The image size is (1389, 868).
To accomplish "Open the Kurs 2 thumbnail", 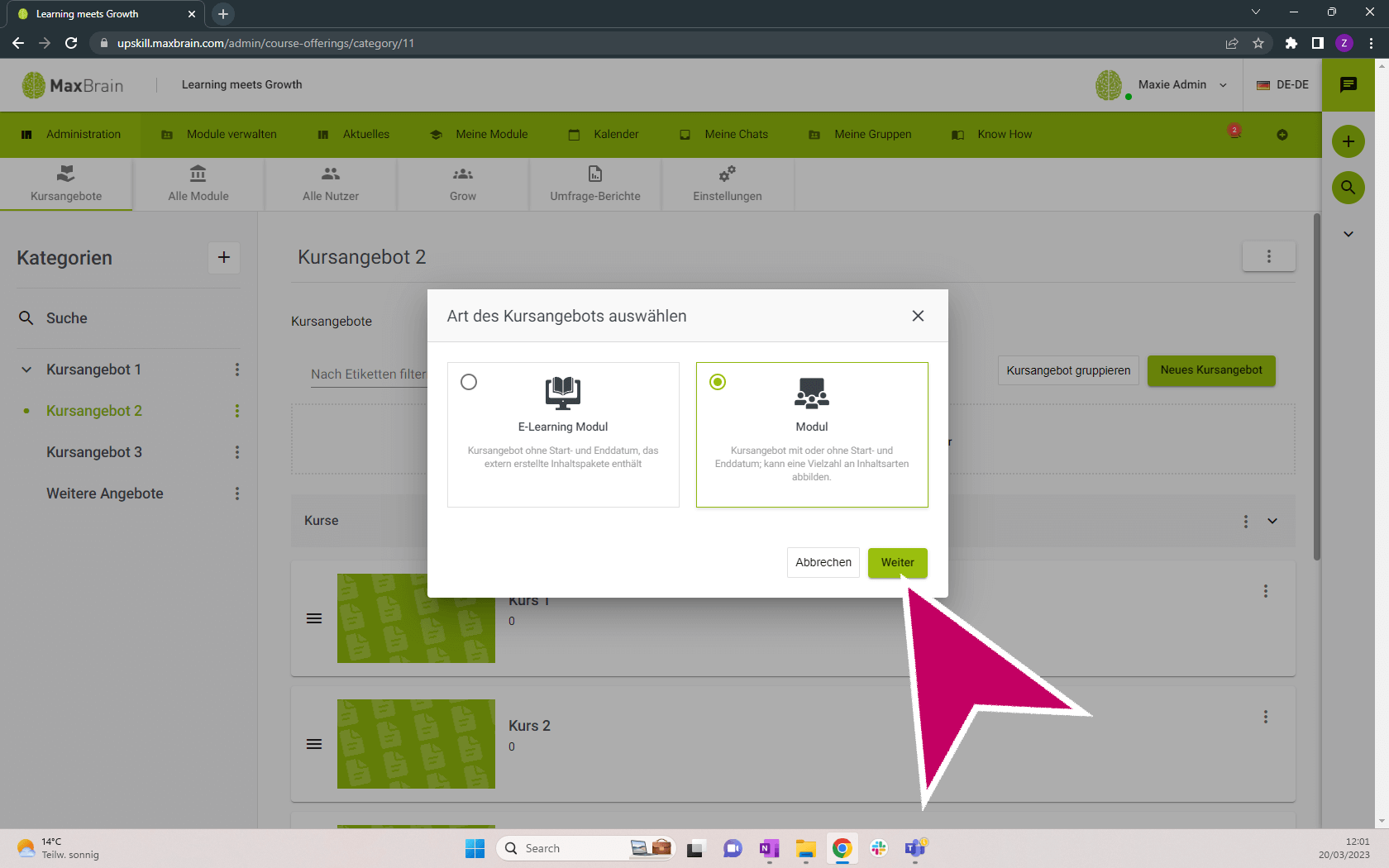I will 416,744.
